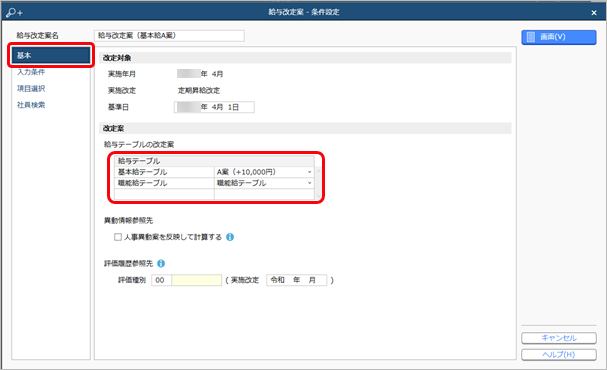Go to the 社員検索 tab

click(x=31, y=105)
